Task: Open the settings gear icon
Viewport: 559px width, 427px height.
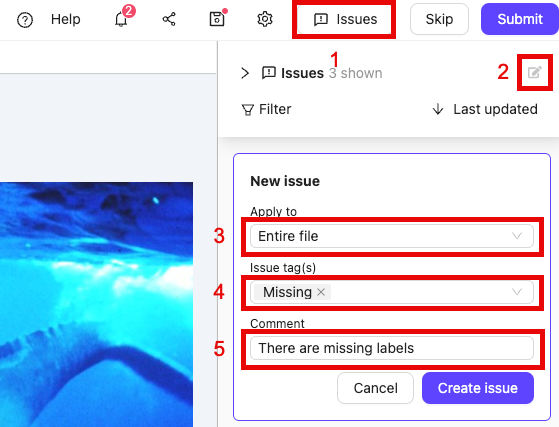Action: pos(265,19)
